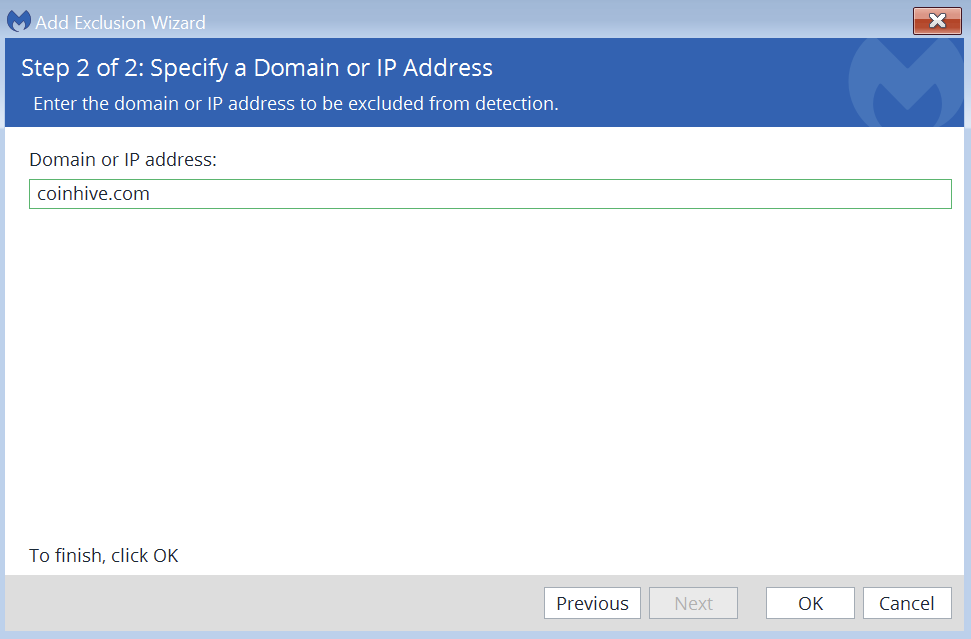Click the 'To finish, click OK' hint text

103,555
